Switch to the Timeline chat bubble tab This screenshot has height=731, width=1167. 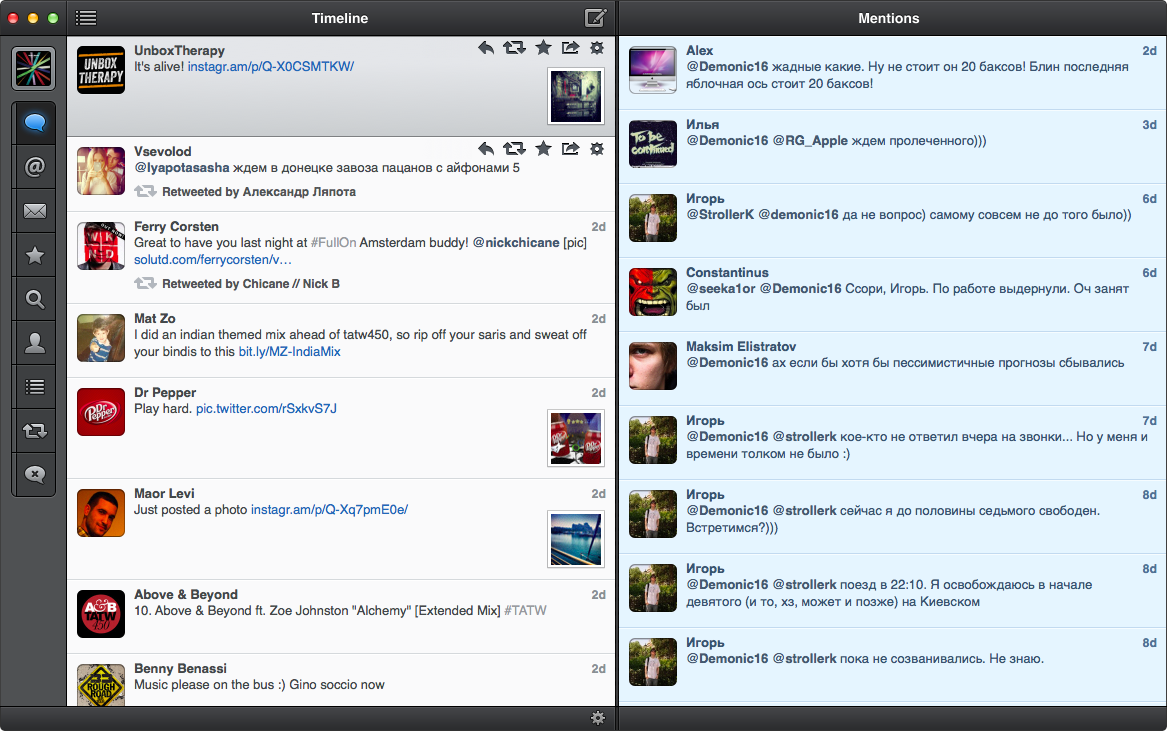tap(35, 123)
